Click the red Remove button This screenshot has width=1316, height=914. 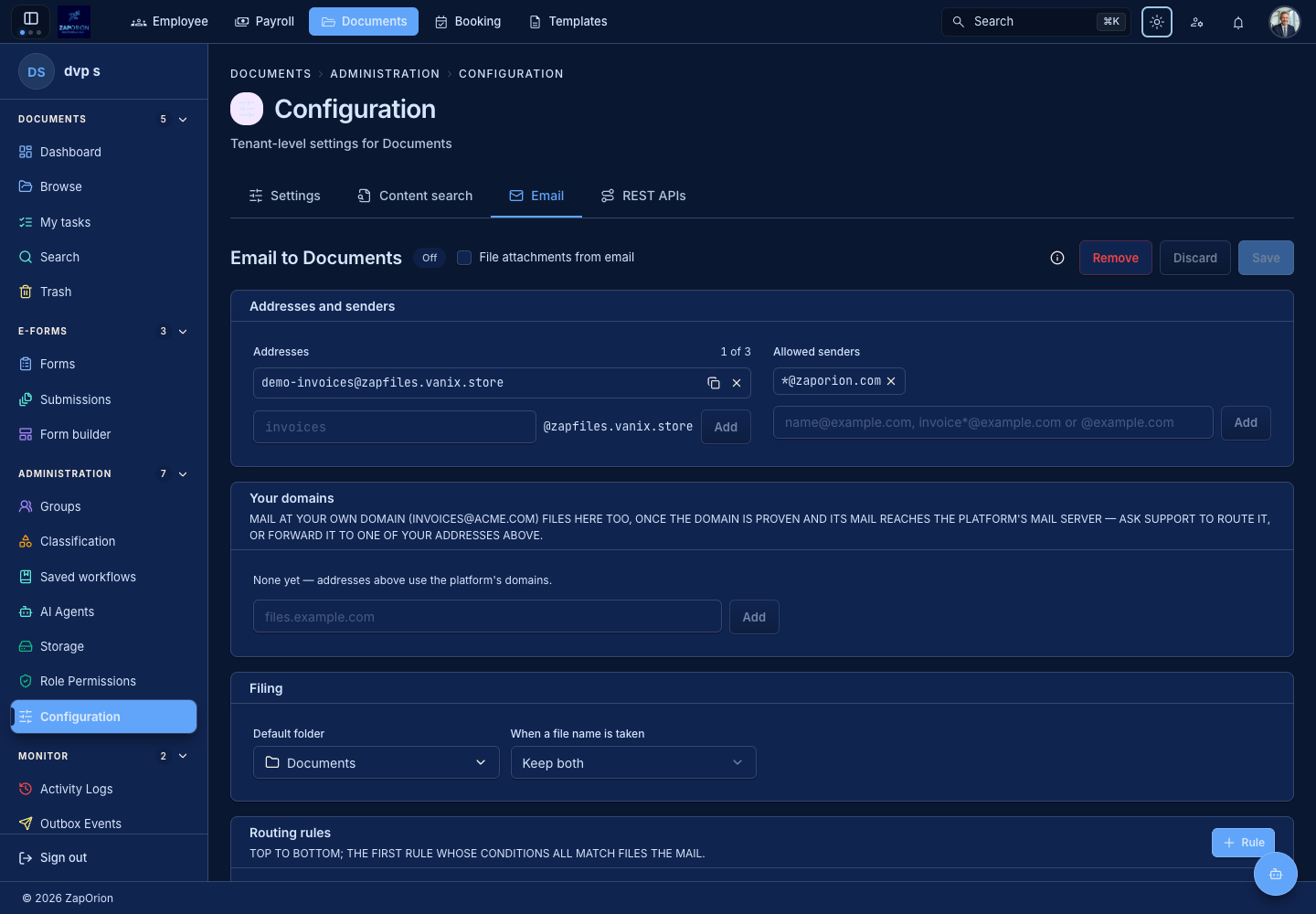1116,258
